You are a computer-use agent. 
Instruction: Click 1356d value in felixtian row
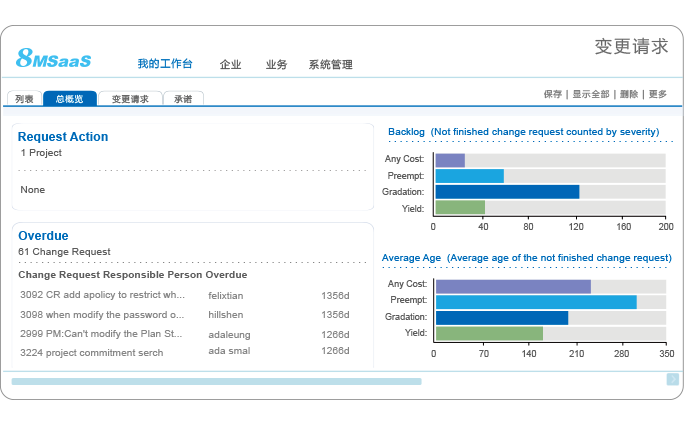[335, 296]
